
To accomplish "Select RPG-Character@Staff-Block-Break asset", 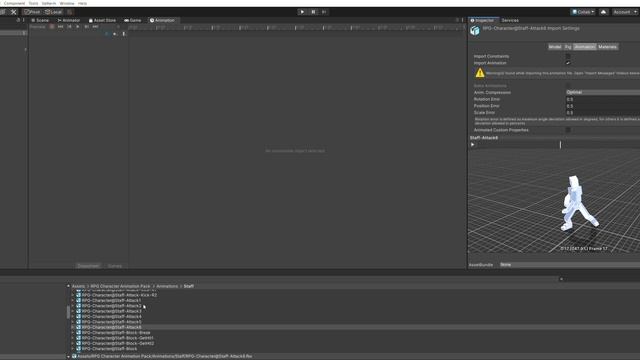I will point(116,333).
